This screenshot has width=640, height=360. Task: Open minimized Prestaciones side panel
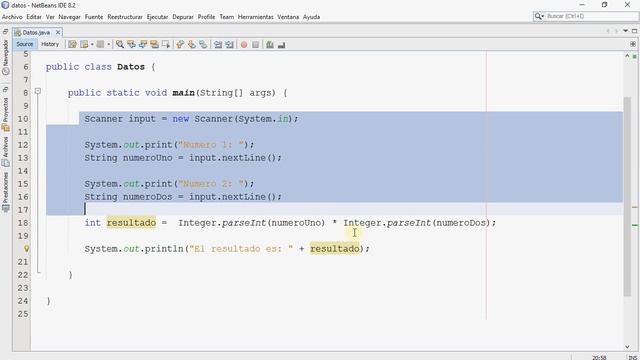click(6, 192)
